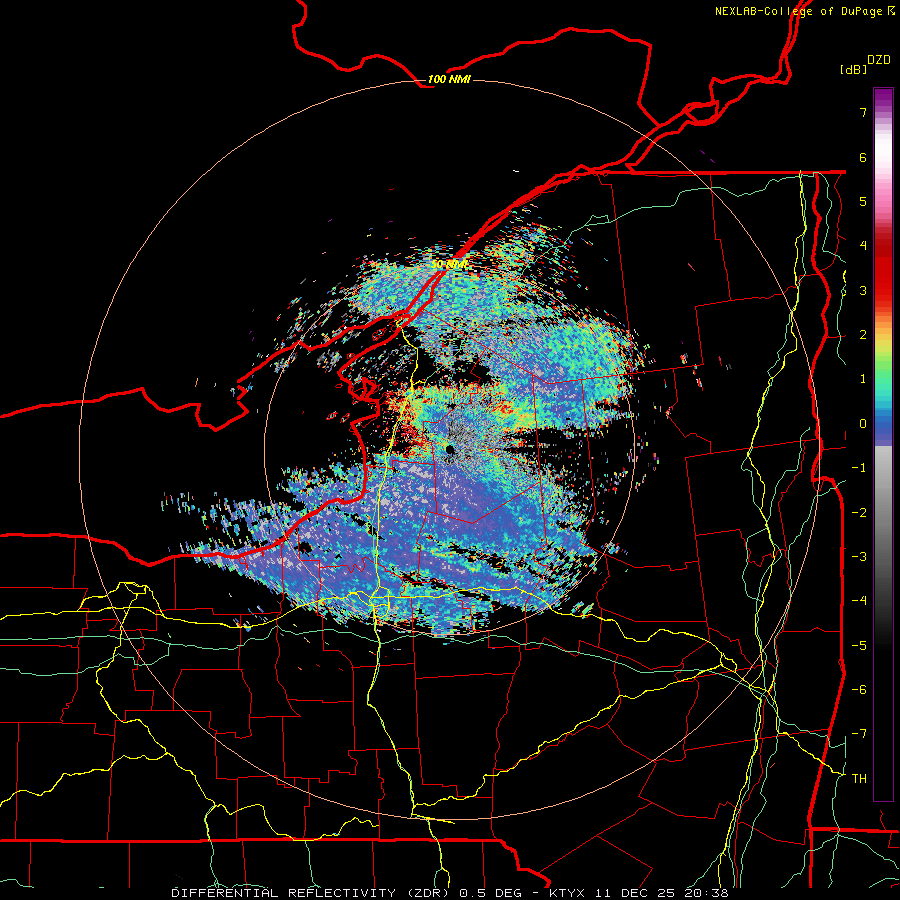Screen dimensions: 900x900
Task: Click the color scale value -7
Action: click(x=859, y=734)
